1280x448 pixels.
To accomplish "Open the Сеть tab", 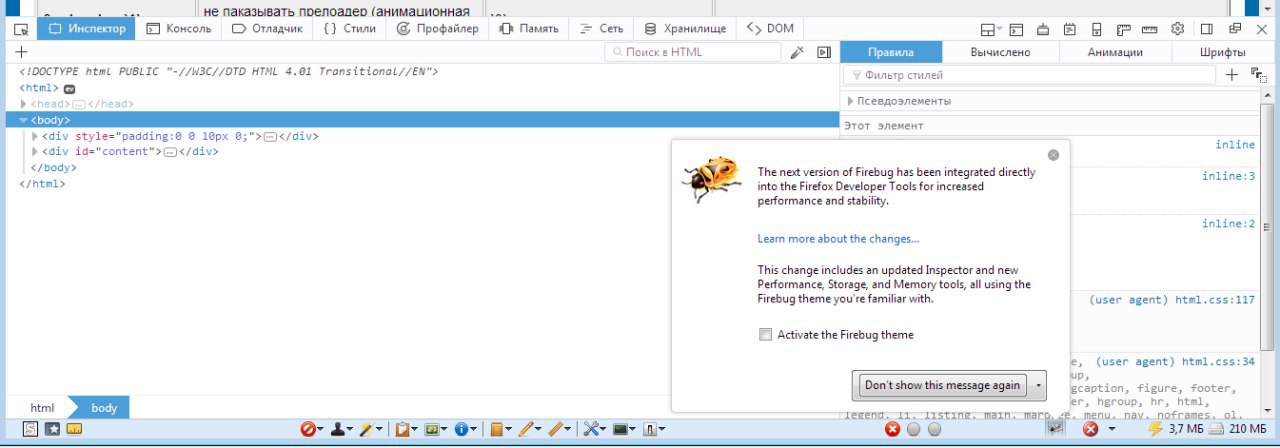I will click(x=600, y=29).
